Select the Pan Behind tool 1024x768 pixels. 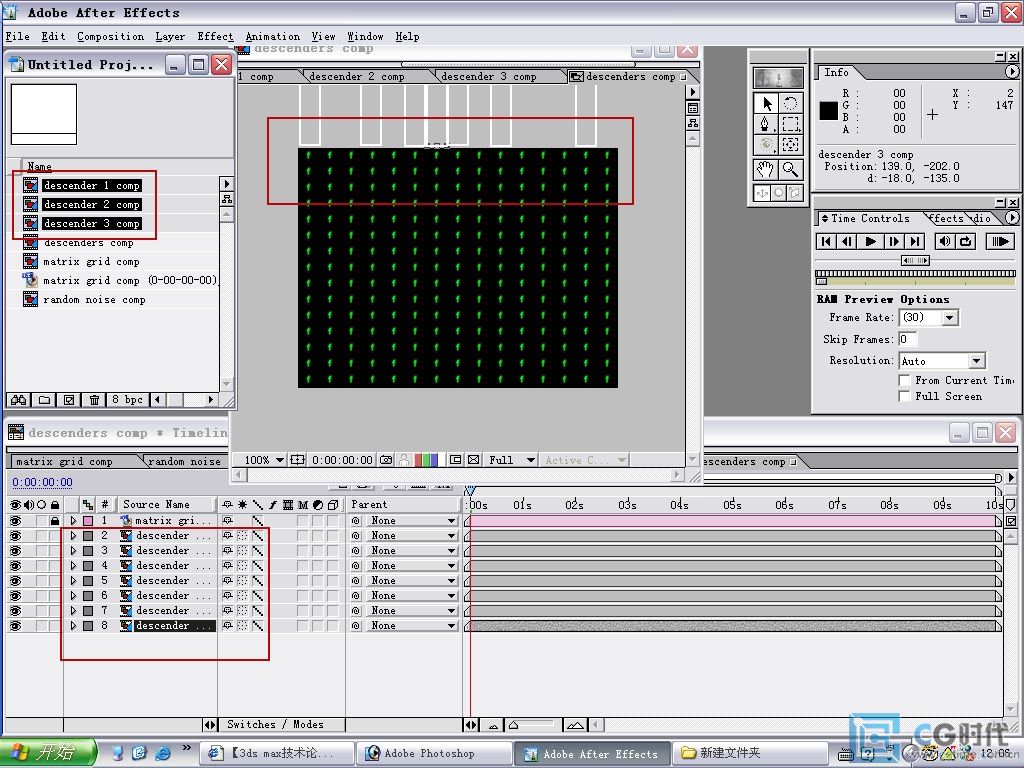790,145
